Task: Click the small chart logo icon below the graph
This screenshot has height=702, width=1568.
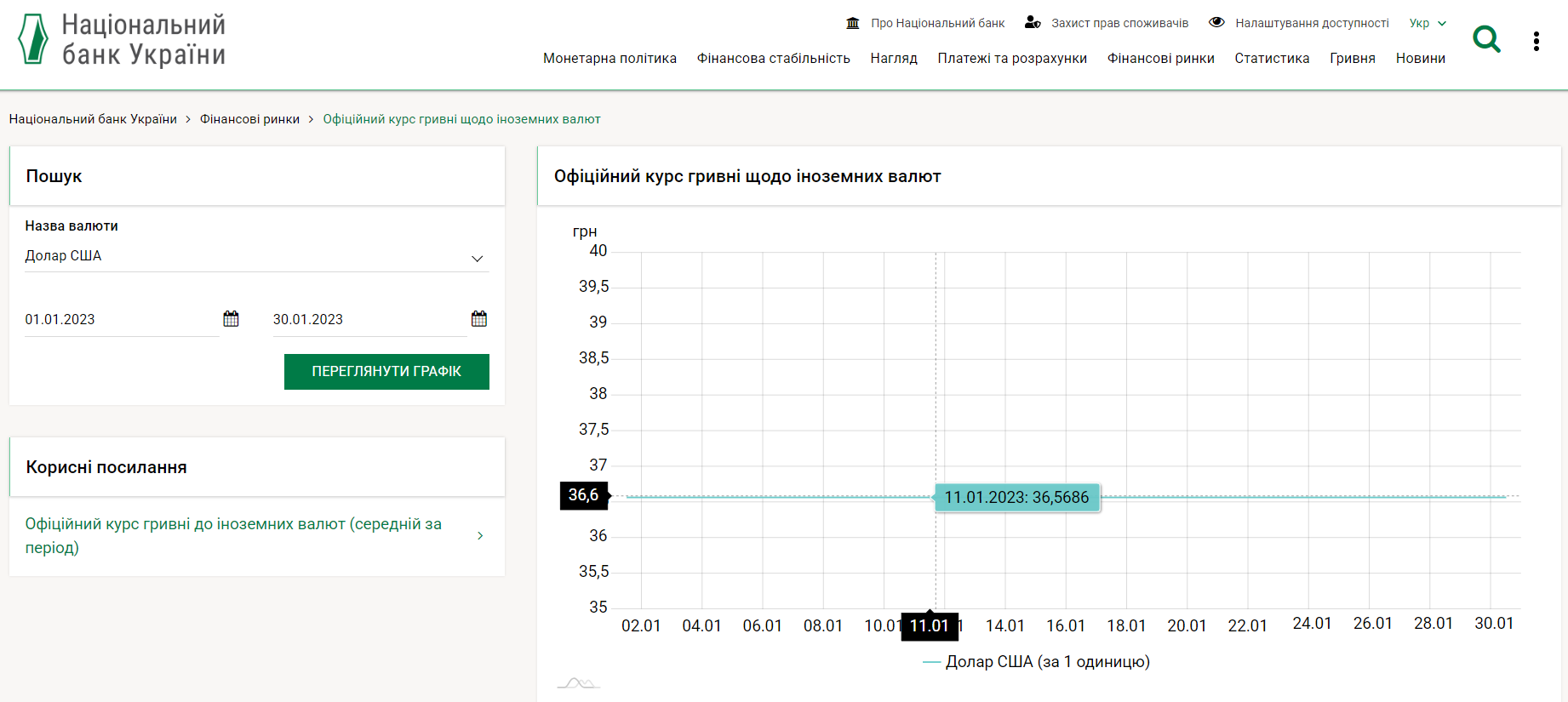Action: coord(579,683)
